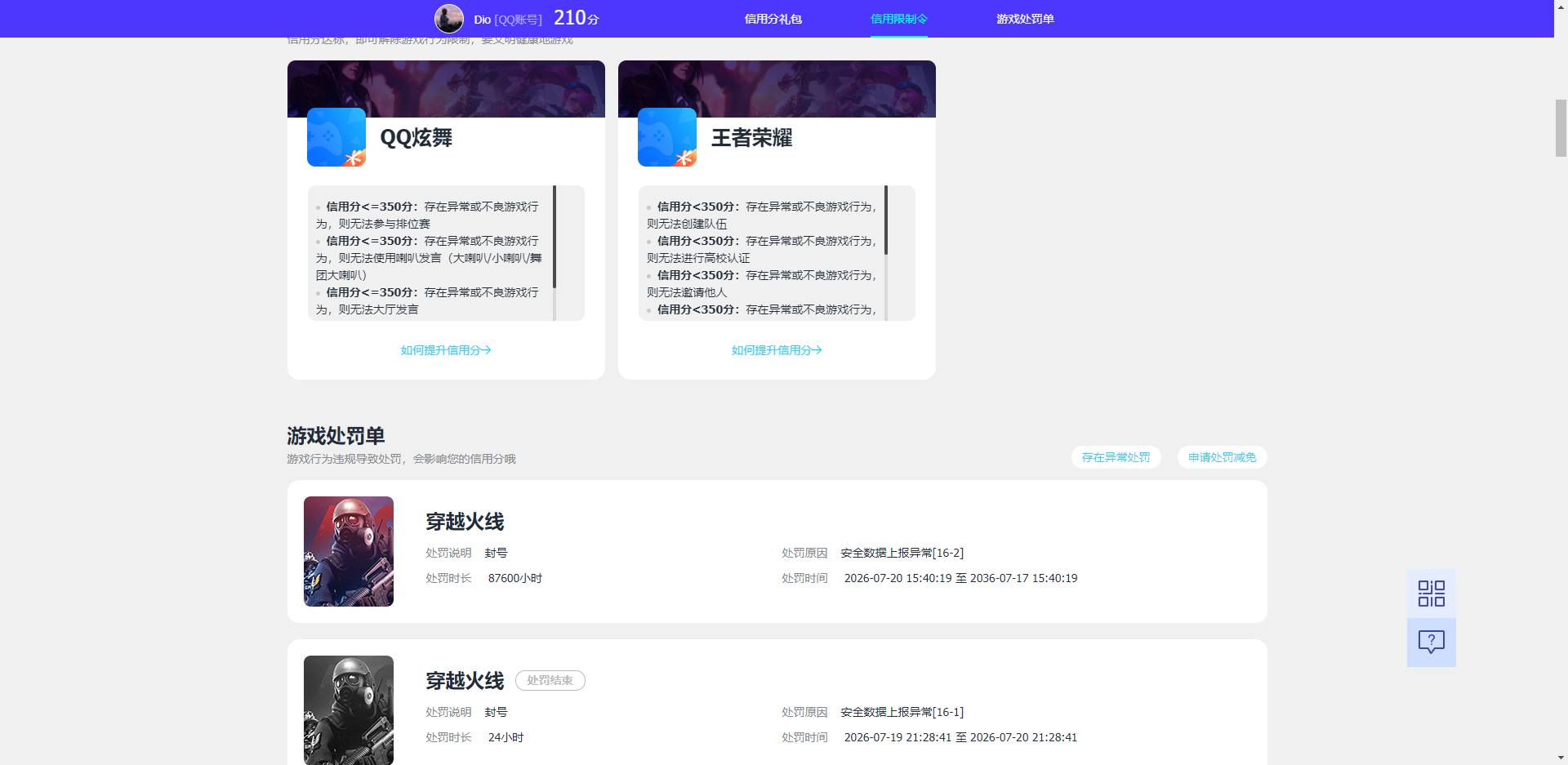Image resolution: width=1568 pixels, height=765 pixels.
Task: Click 安全数据上报异常[16-1] reason text
Action: pyautogui.click(x=902, y=712)
